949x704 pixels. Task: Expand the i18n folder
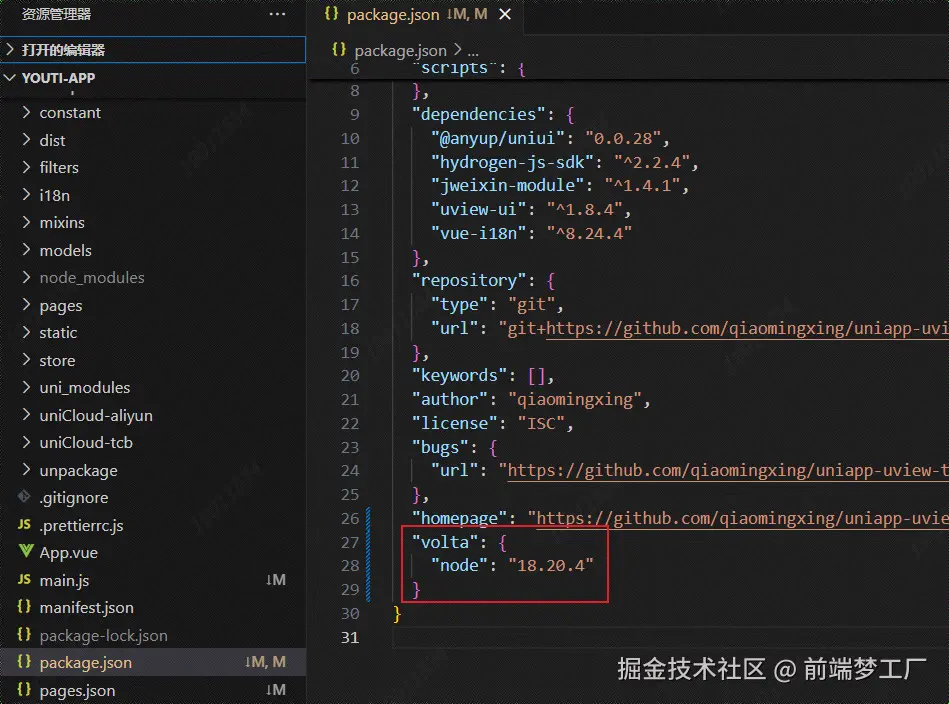pyautogui.click(x=54, y=195)
